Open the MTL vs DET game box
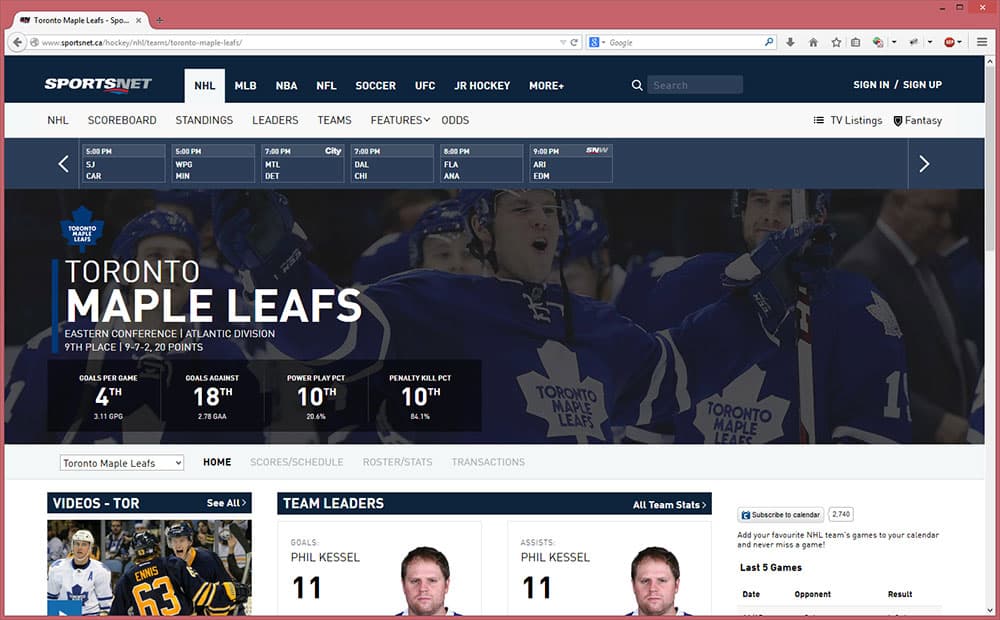This screenshot has height=620, width=1000. [x=302, y=163]
